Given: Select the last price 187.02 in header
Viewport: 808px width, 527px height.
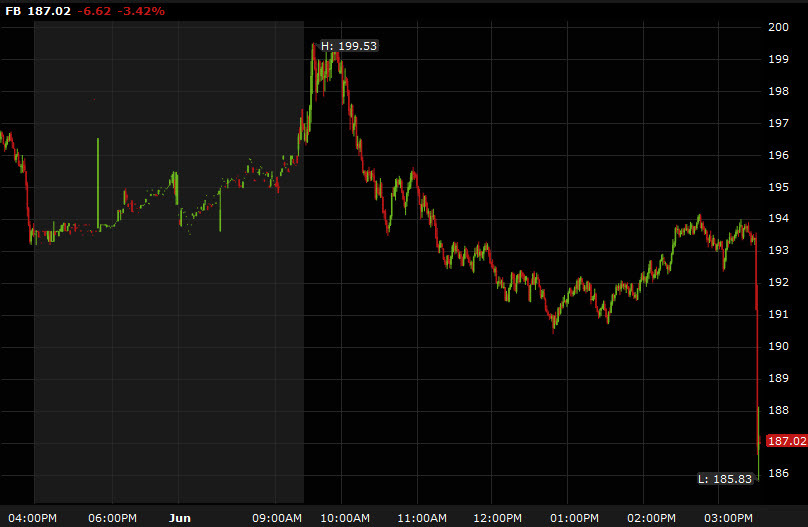Looking at the screenshot, I should pos(49,11).
